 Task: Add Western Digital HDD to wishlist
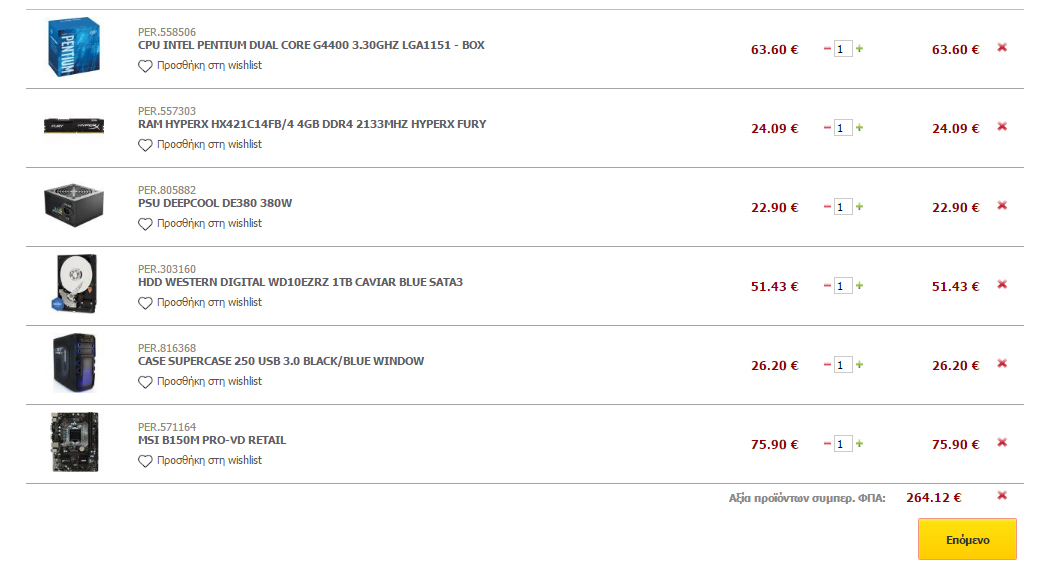pyautogui.click(x=200, y=303)
